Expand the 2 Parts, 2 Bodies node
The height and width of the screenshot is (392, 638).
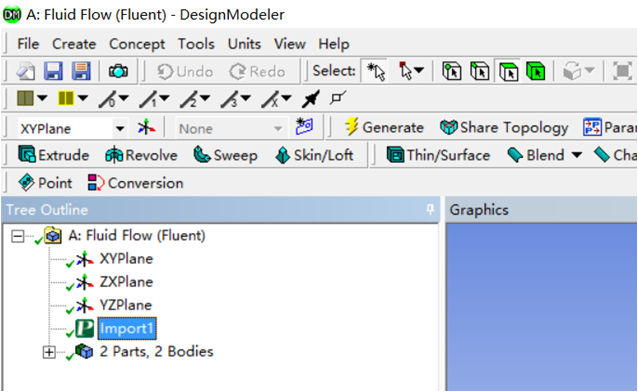(49, 352)
